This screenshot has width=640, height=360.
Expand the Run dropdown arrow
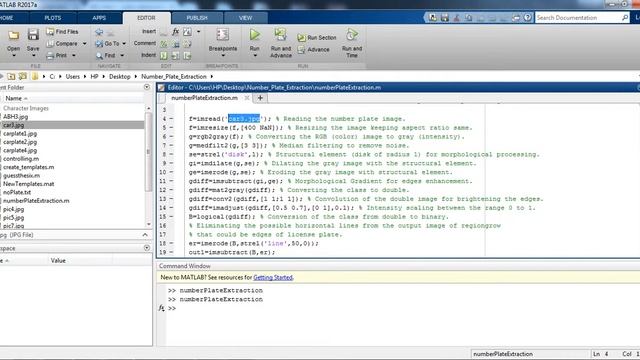(255, 56)
